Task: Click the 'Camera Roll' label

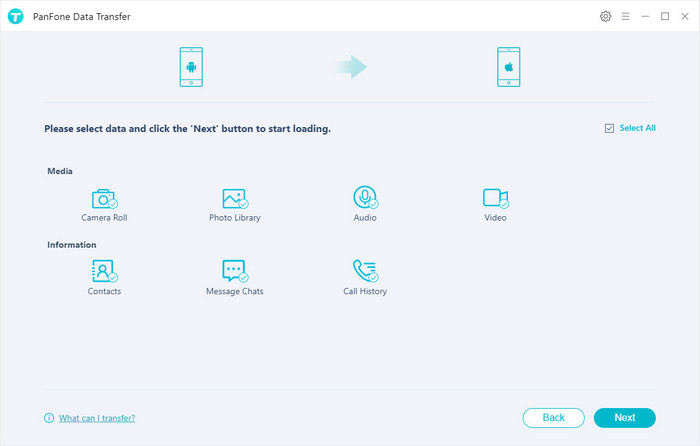Action: tap(104, 218)
